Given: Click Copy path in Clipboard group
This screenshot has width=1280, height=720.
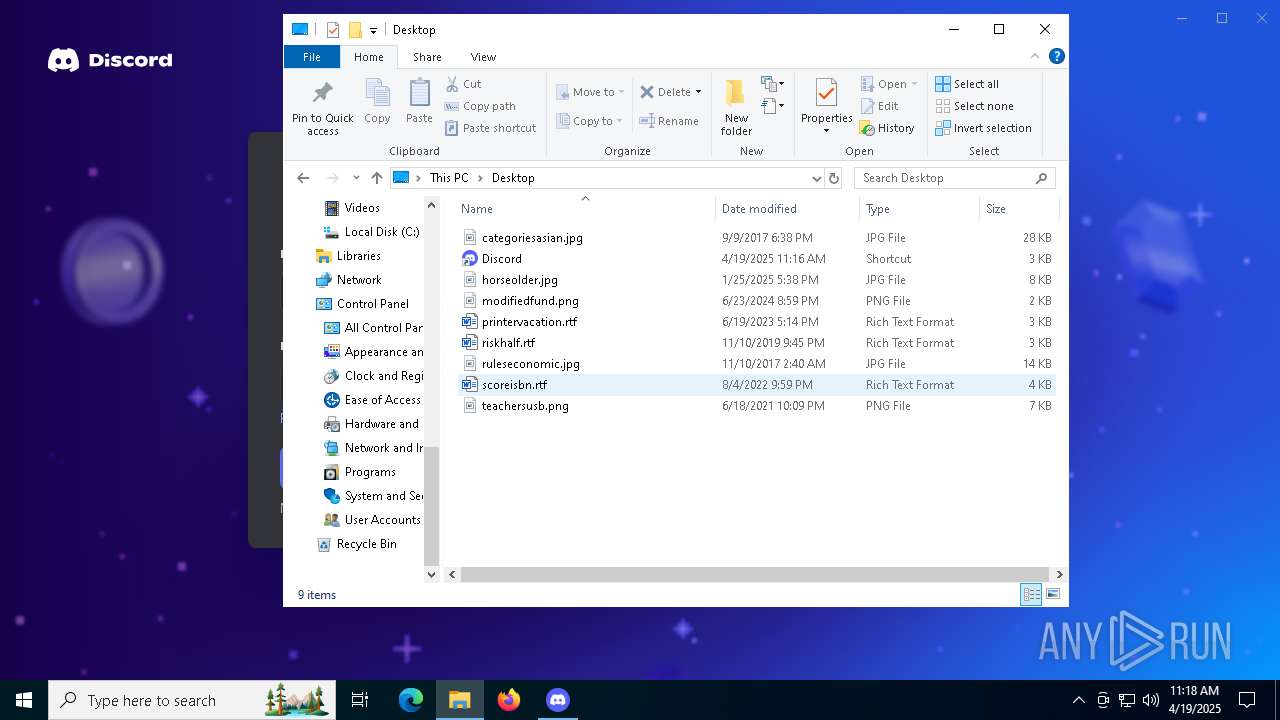Looking at the screenshot, I should [x=480, y=106].
